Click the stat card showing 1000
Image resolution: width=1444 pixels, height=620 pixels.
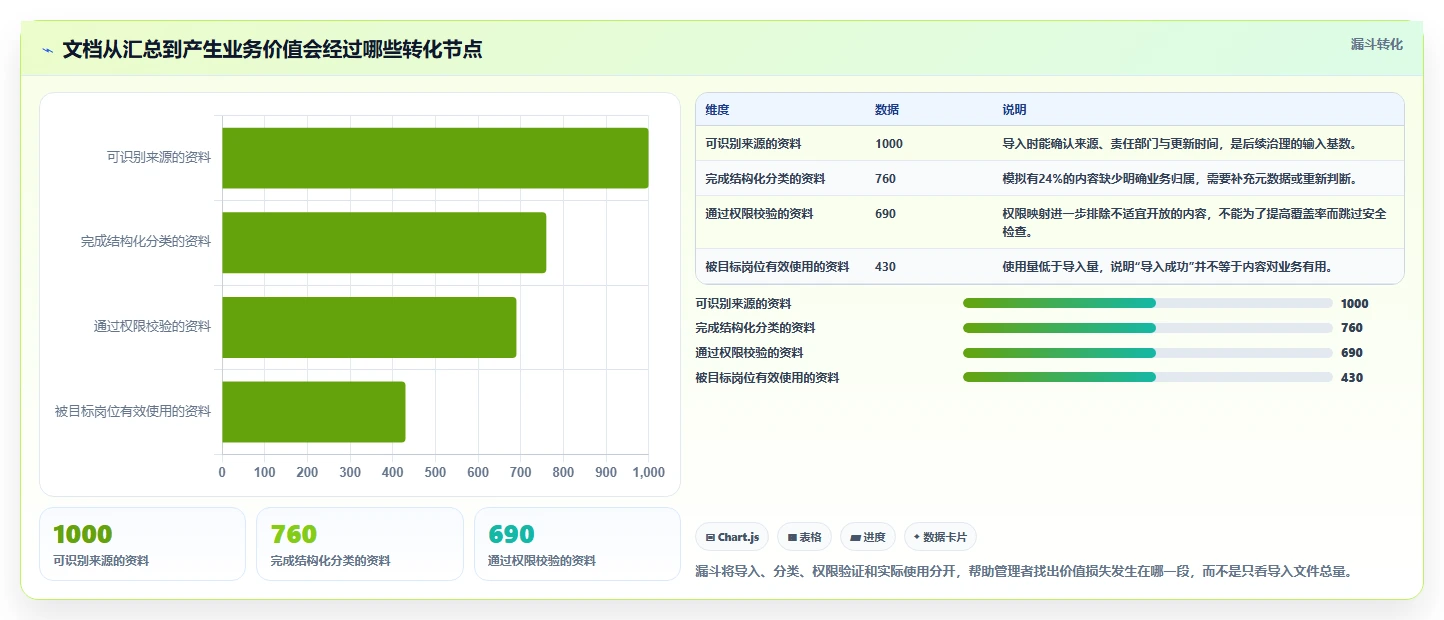142,544
